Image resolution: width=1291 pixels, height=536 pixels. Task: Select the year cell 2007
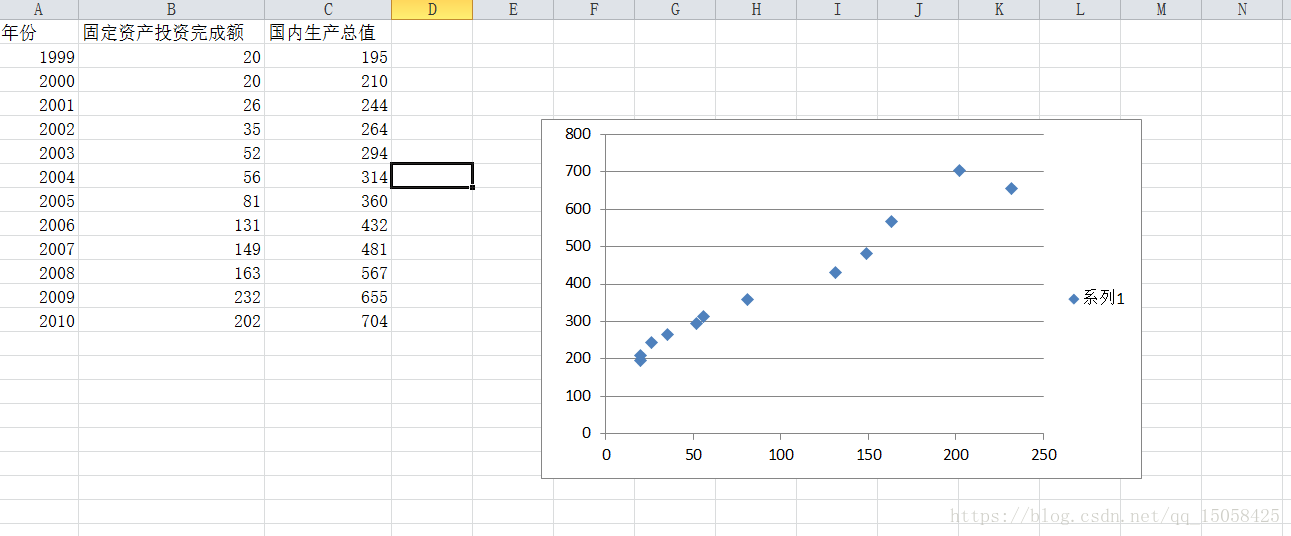[x=39, y=248]
